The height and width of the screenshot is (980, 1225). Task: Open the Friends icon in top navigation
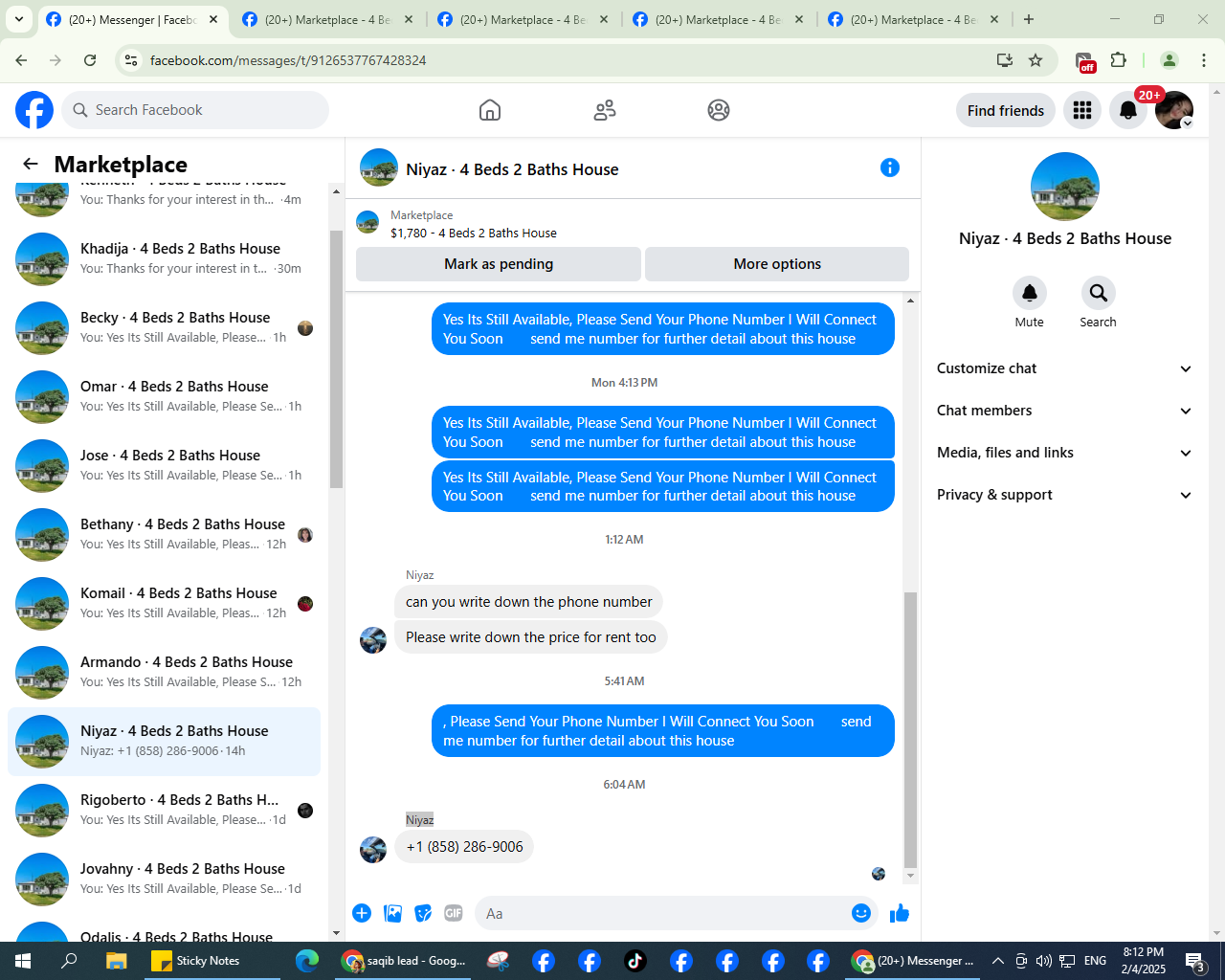tap(605, 110)
